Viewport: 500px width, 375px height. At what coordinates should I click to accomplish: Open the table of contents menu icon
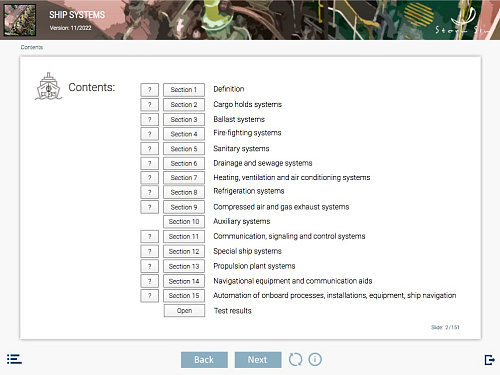(x=14, y=359)
